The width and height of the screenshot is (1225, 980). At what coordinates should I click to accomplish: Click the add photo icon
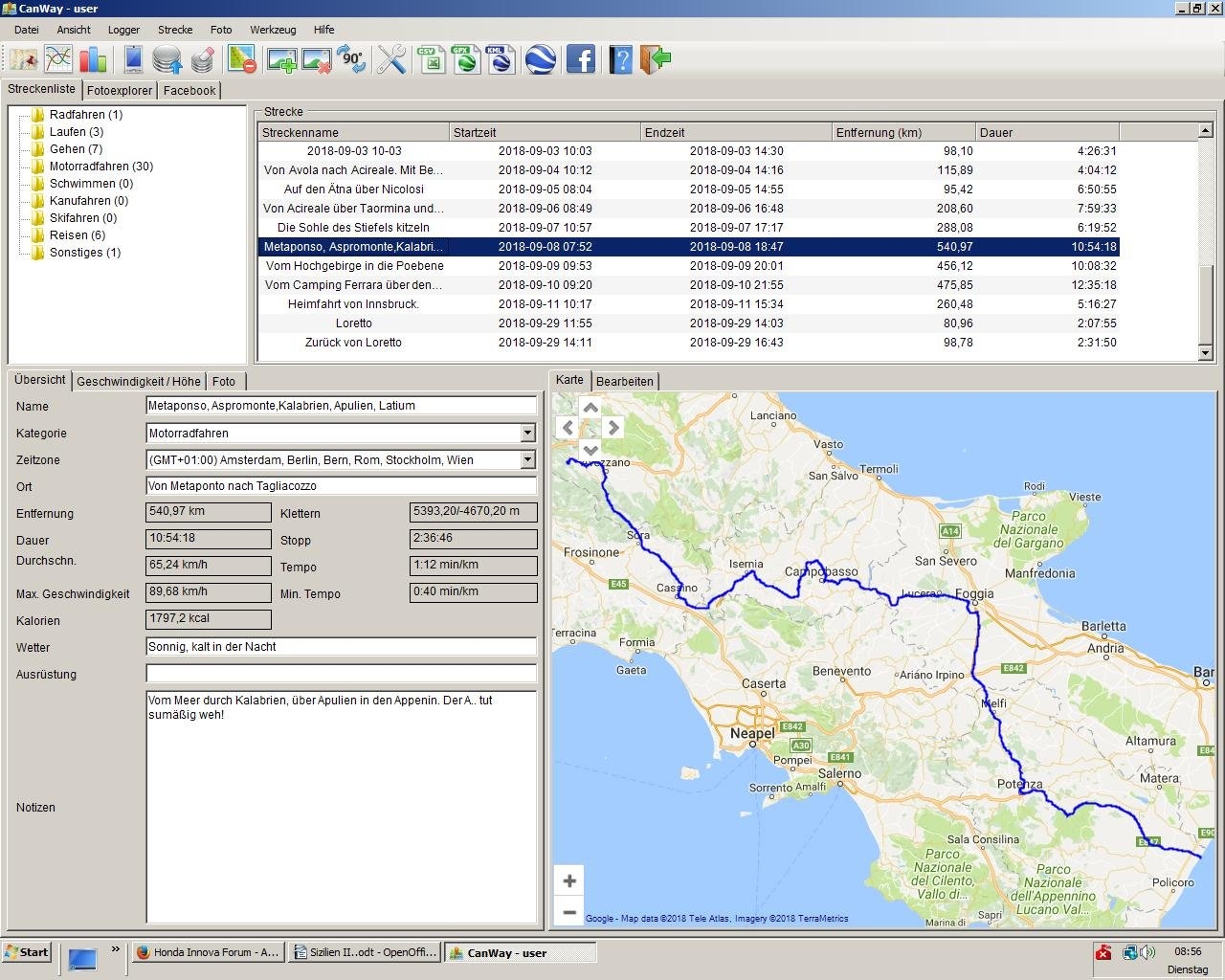pyautogui.click(x=281, y=60)
